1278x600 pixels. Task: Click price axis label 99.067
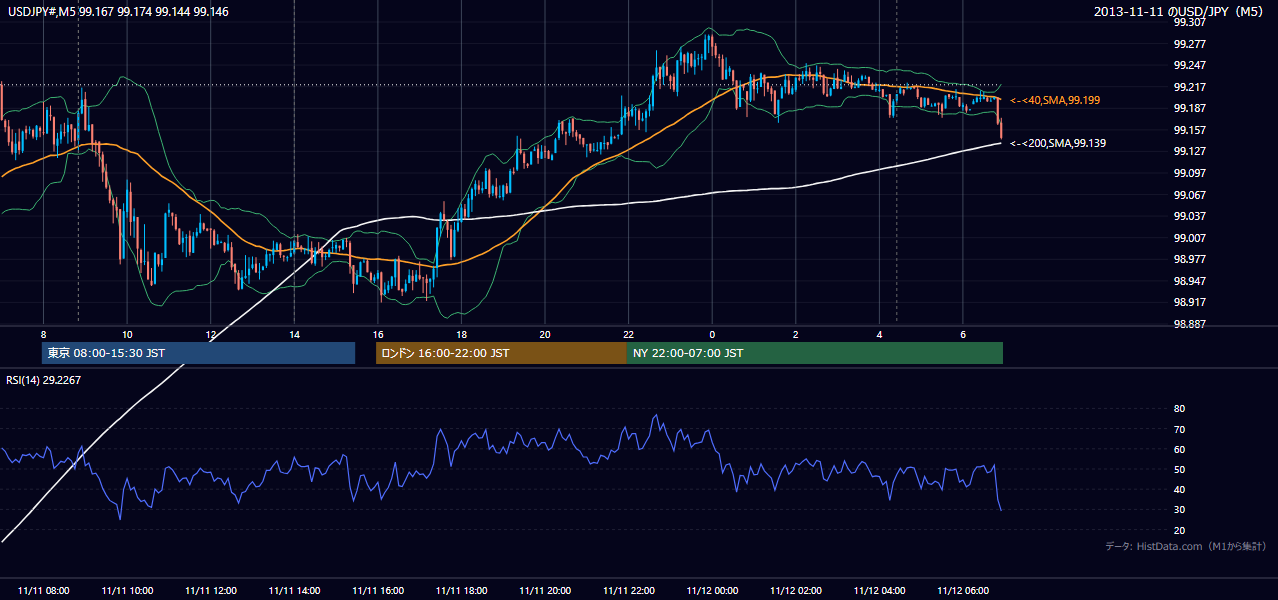click(x=1188, y=194)
